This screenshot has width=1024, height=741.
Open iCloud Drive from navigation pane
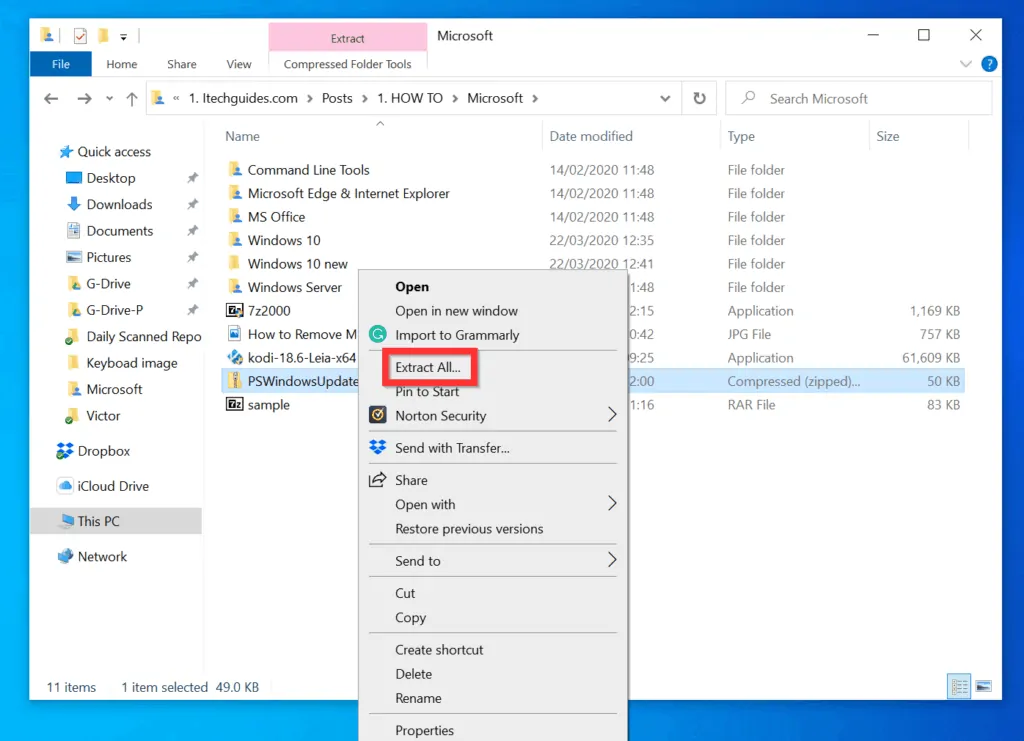tap(112, 486)
